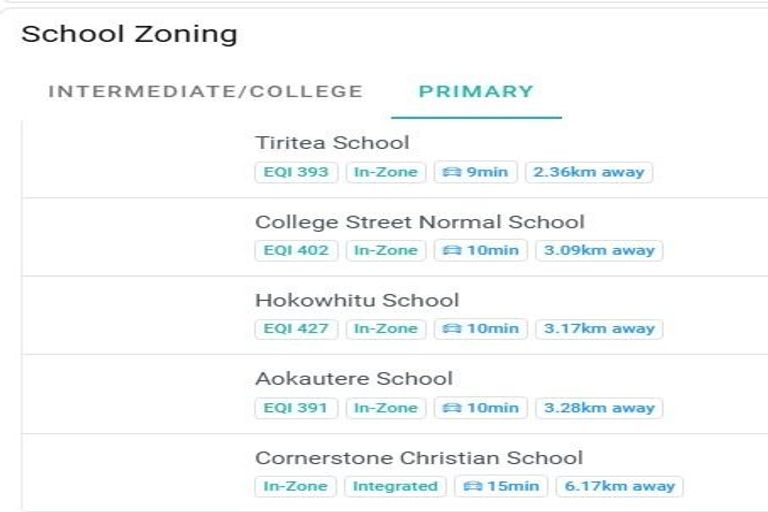
Task: Click the EQI 391 badge
Action: tap(297, 408)
